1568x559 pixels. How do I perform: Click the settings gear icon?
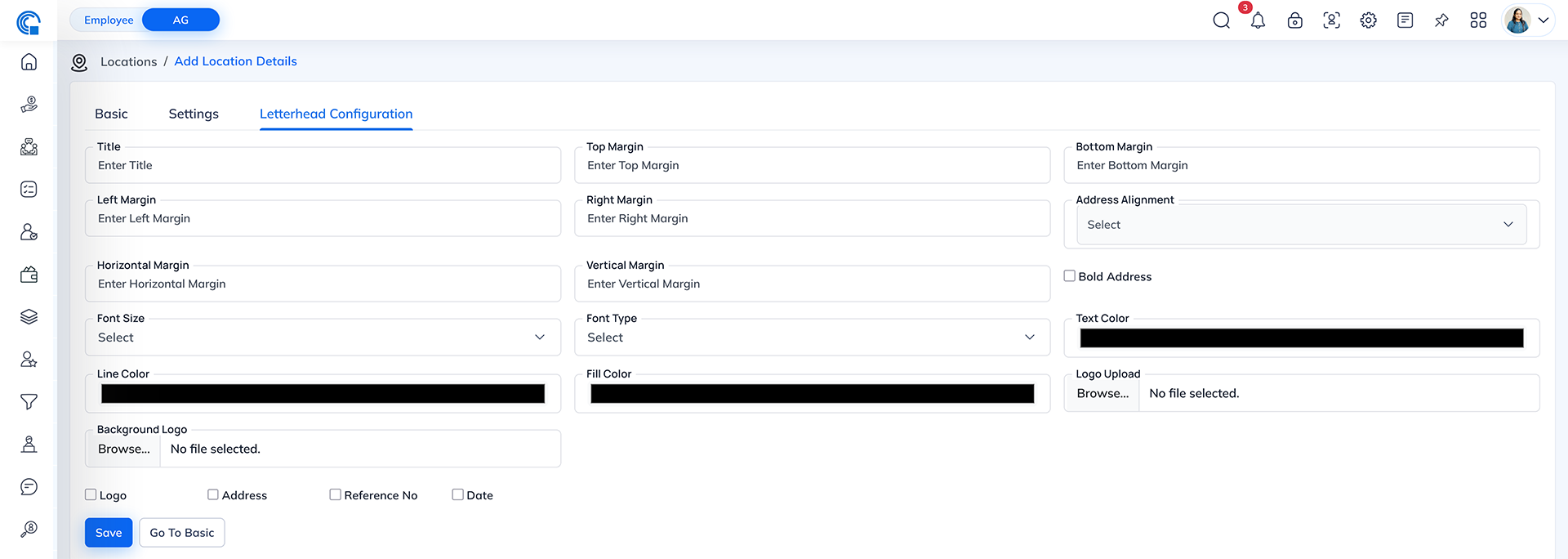point(1368,20)
